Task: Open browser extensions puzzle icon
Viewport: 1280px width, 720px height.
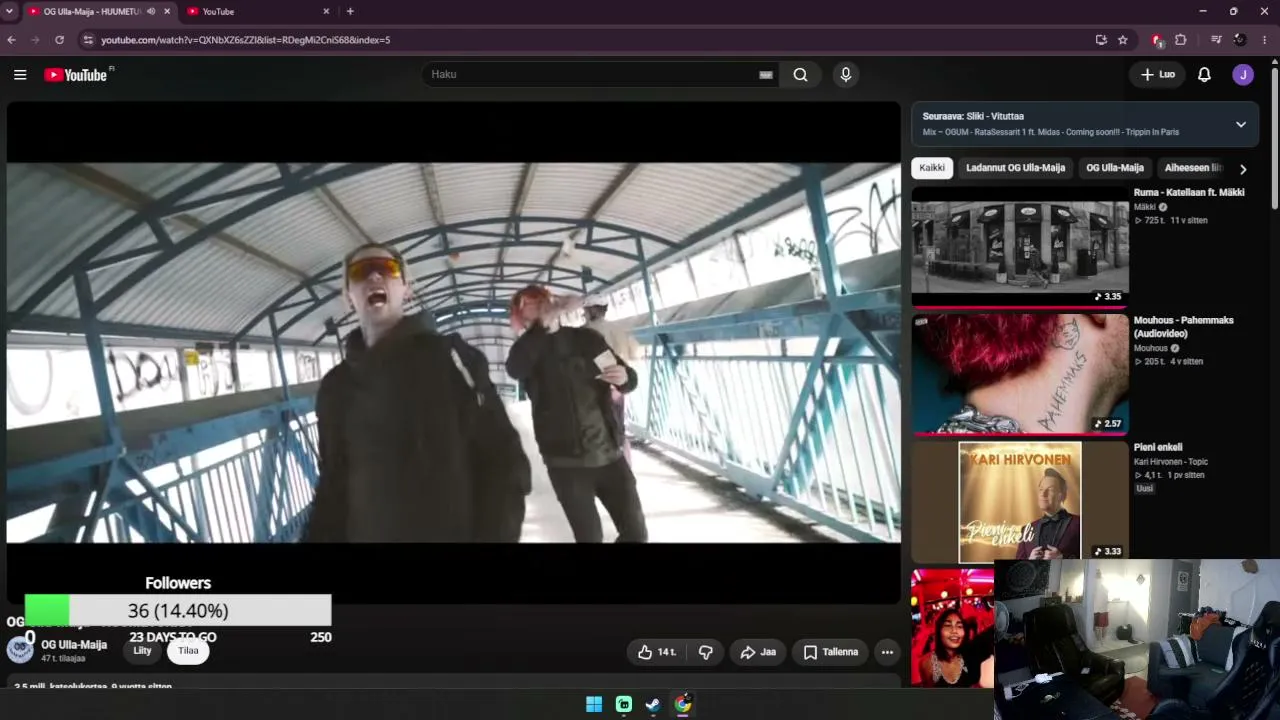Action: pos(1181,40)
